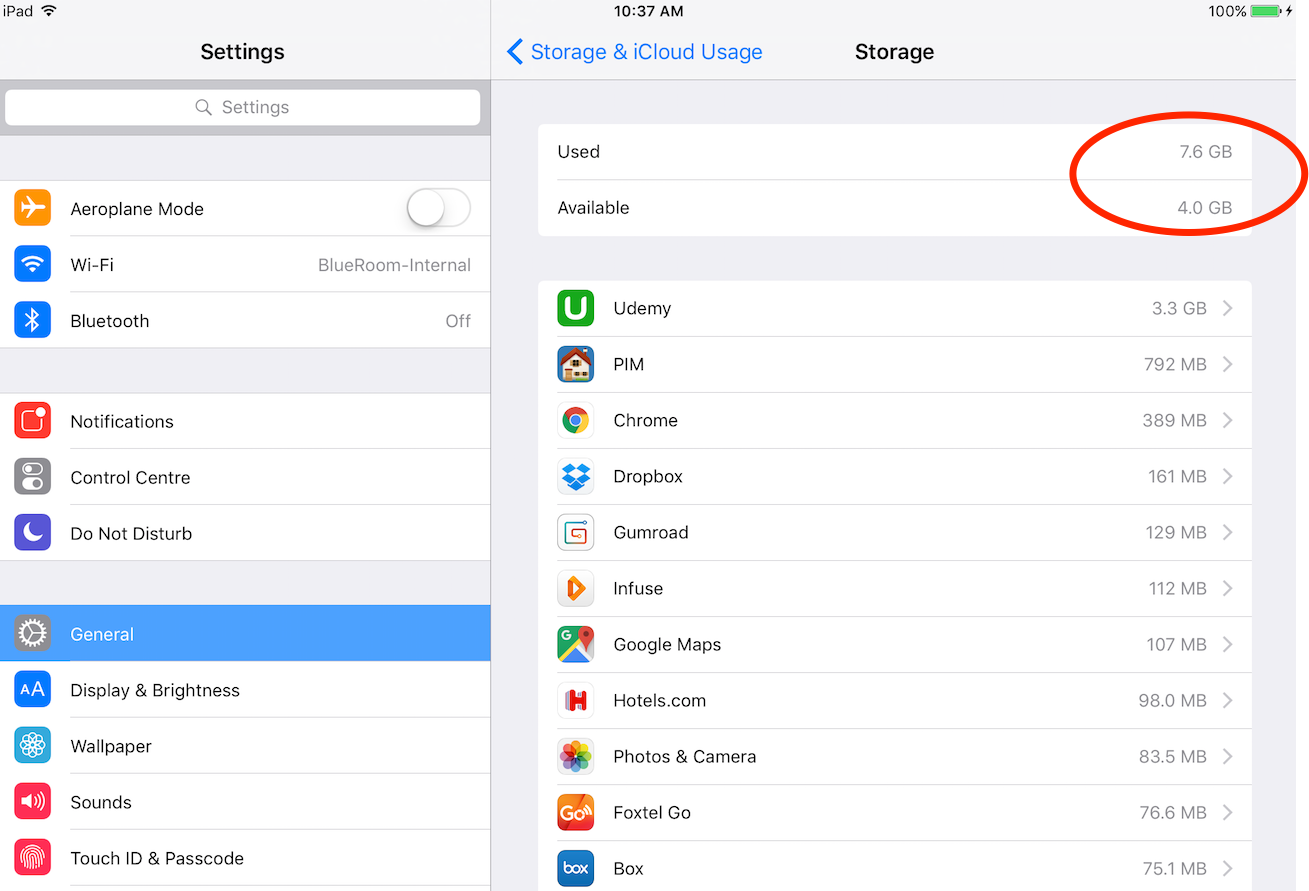Viewport: 1309px width, 891px height.
Task: Tap the Storage page title
Action: coord(894,52)
